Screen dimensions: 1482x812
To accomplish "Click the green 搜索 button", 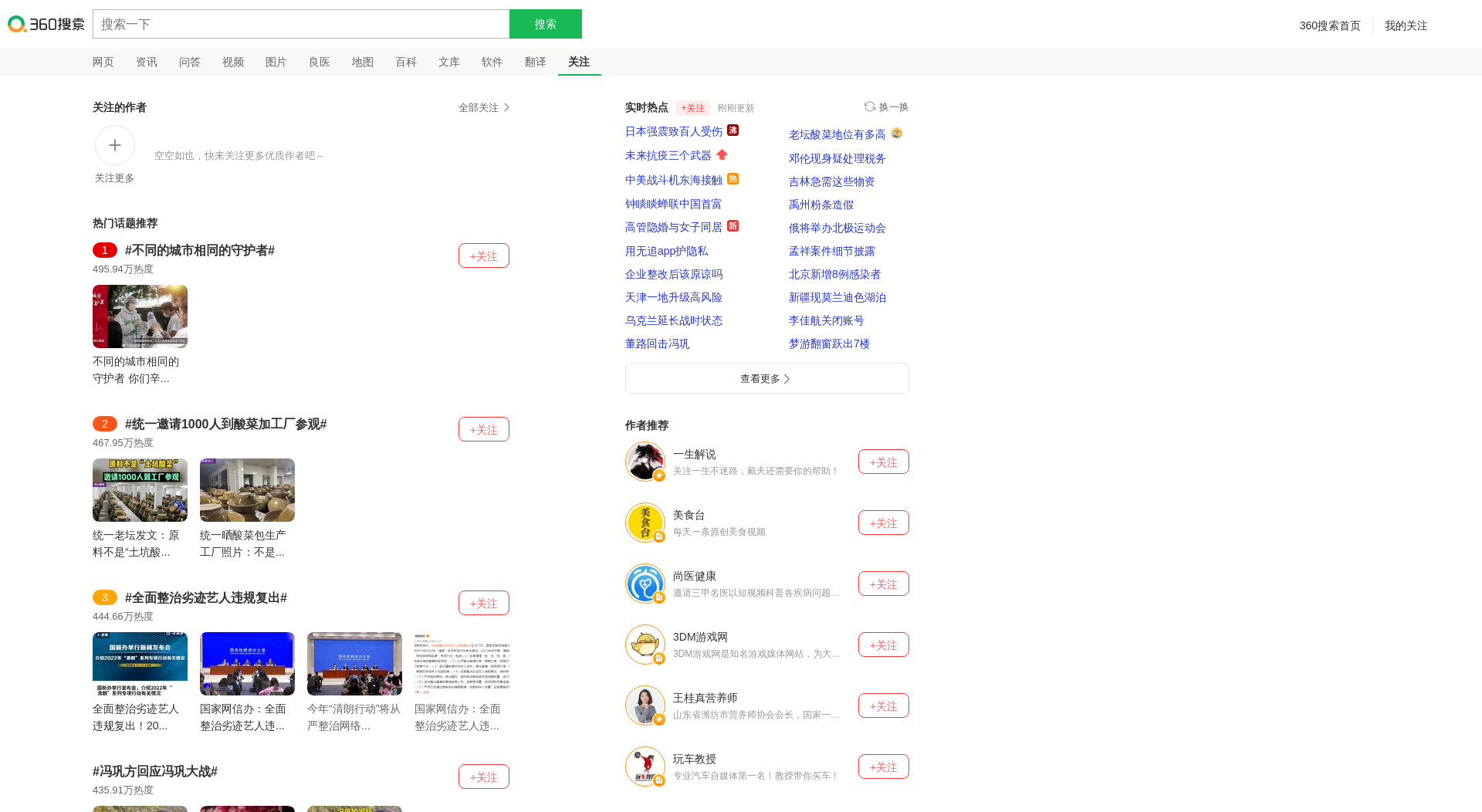I will [546, 24].
